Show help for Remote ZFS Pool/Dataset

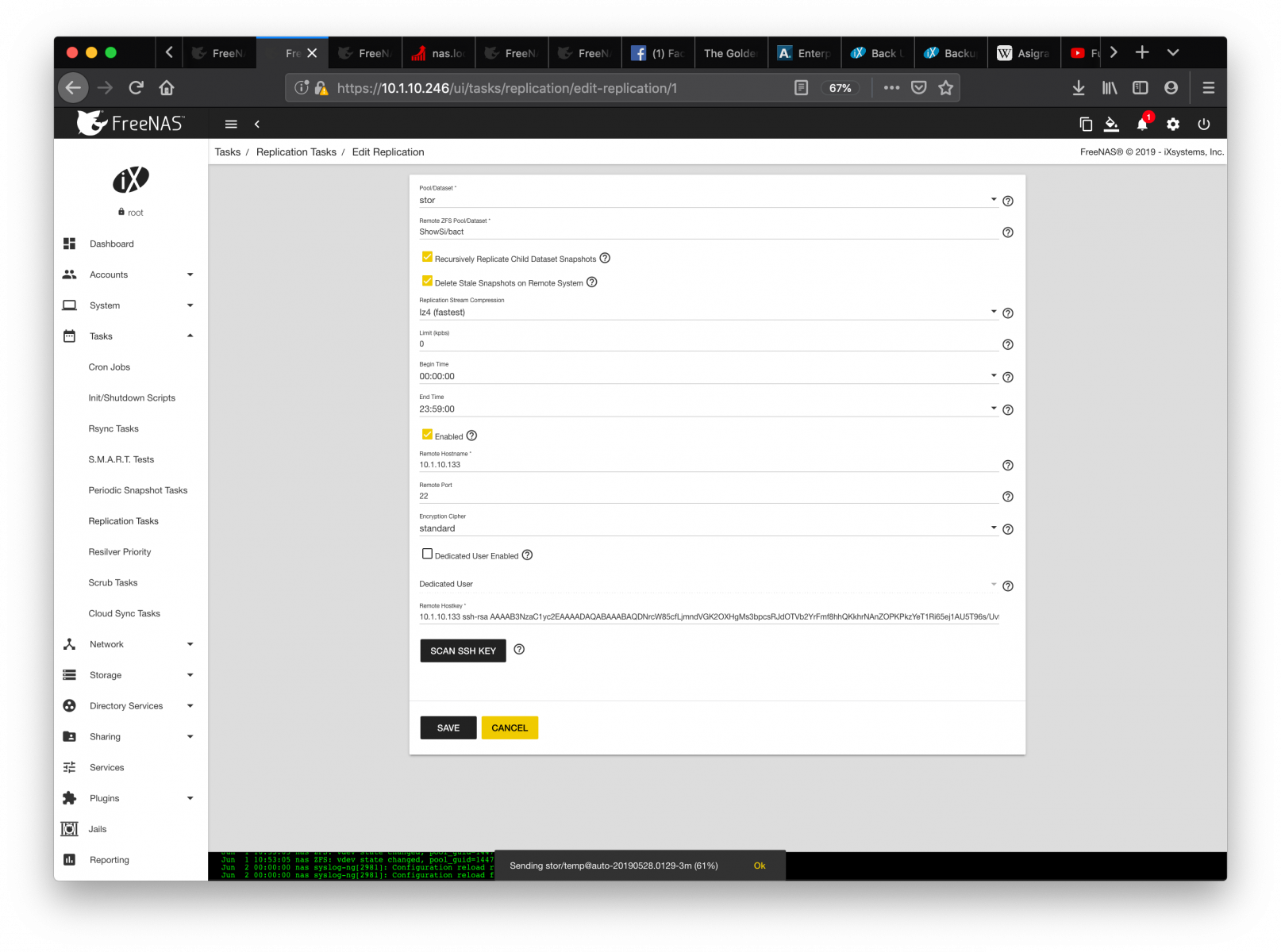point(1008,232)
